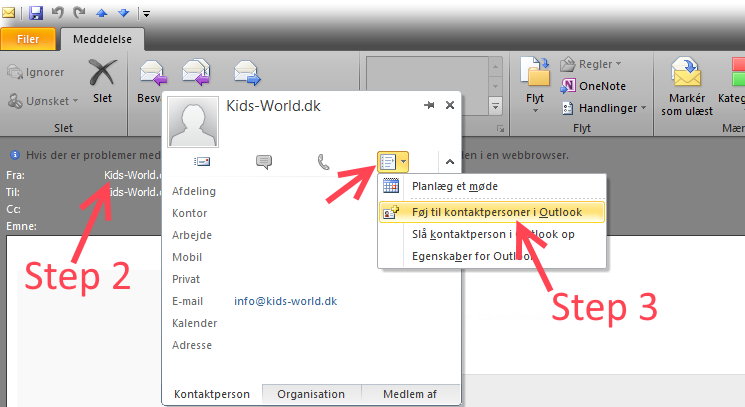Image resolution: width=745 pixels, height=407 pixels.
Task: Click the contact card profile picture
Action: tap(193, 122)
